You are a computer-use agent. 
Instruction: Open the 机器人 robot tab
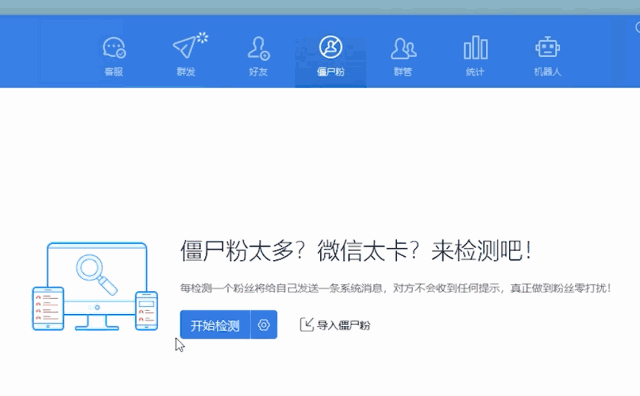[x=547, y=56]
